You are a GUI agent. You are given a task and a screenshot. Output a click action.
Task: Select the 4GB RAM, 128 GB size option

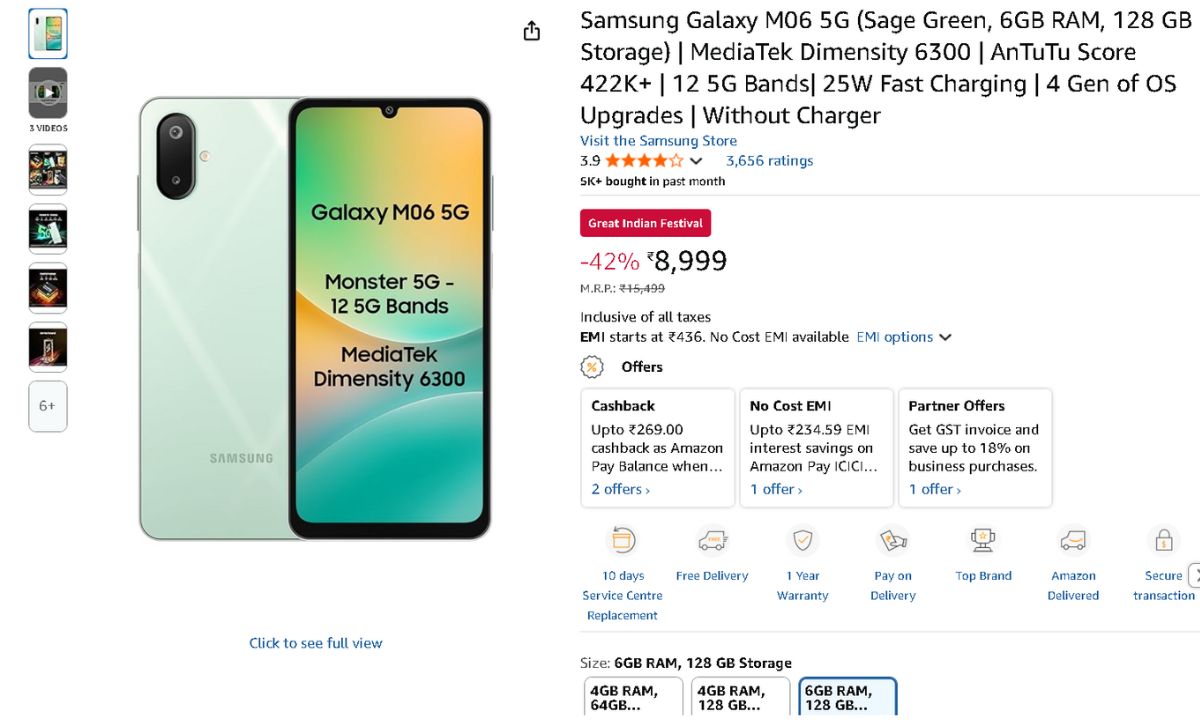click(x=741, y=697)
